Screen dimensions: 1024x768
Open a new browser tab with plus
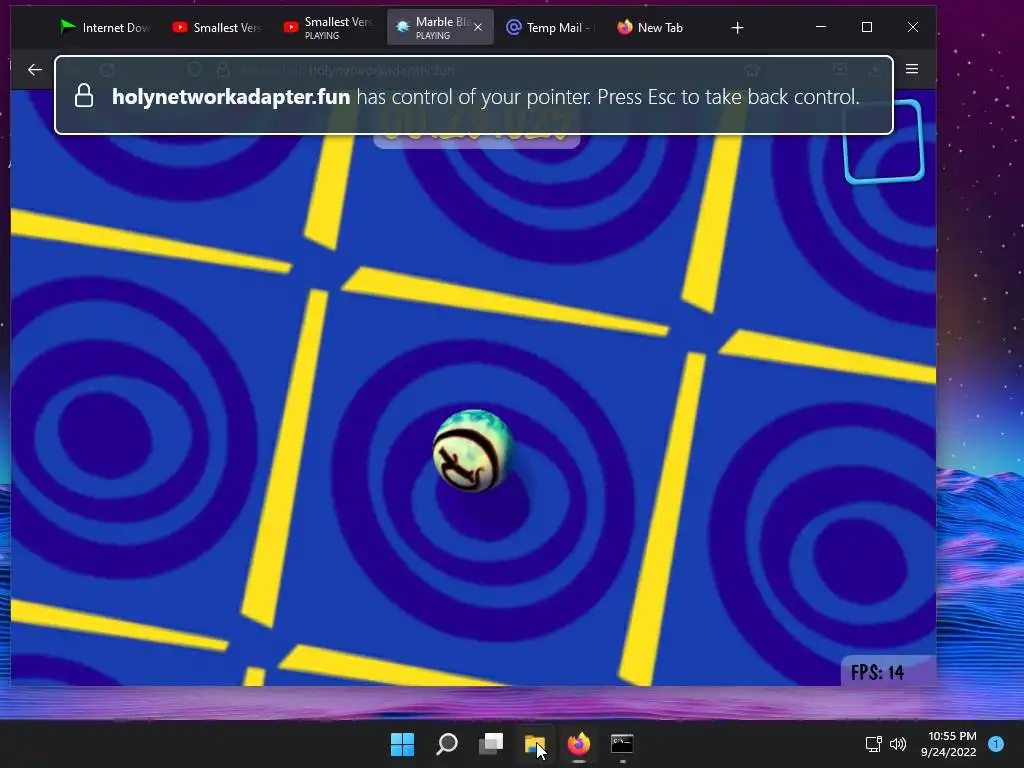click(x=737, y=27)
